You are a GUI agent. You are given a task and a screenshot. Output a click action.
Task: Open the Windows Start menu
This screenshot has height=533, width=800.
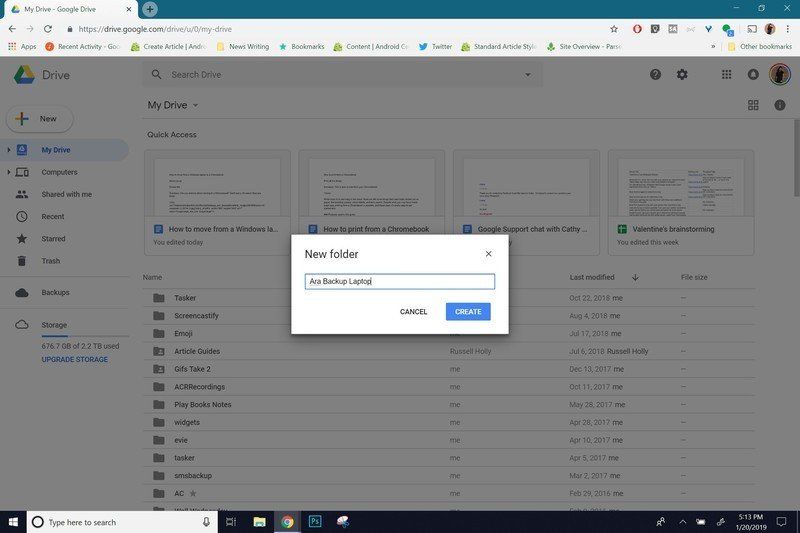(x=13, y=522)
